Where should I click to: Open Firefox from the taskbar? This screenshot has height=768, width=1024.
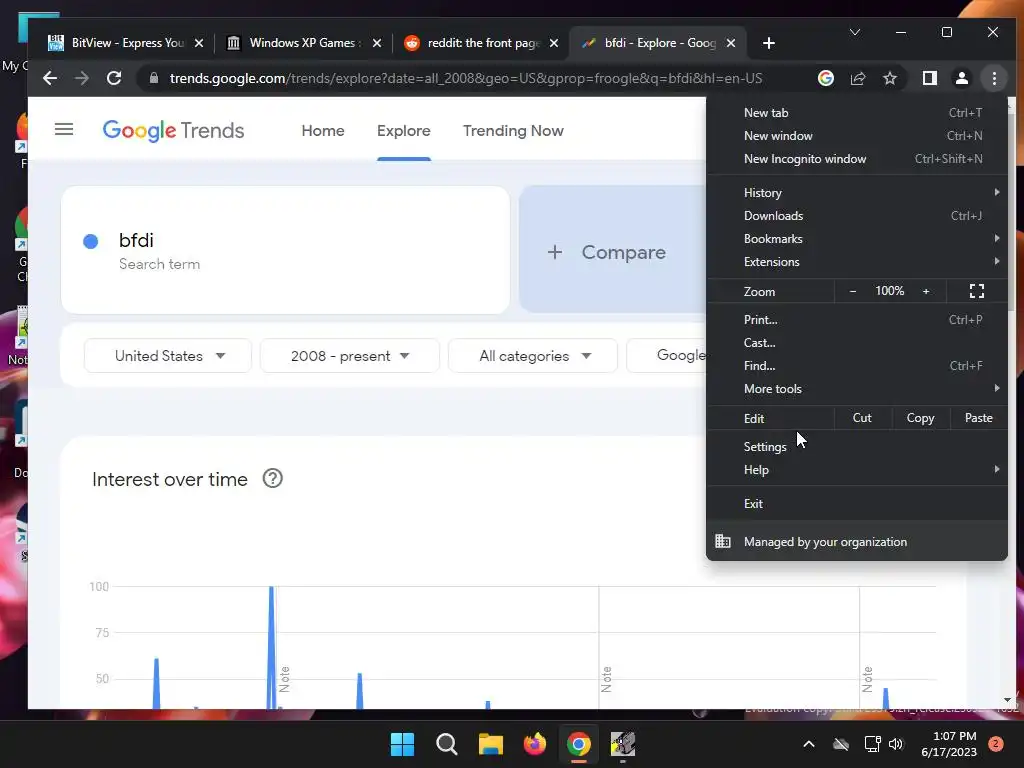[535, 744]
